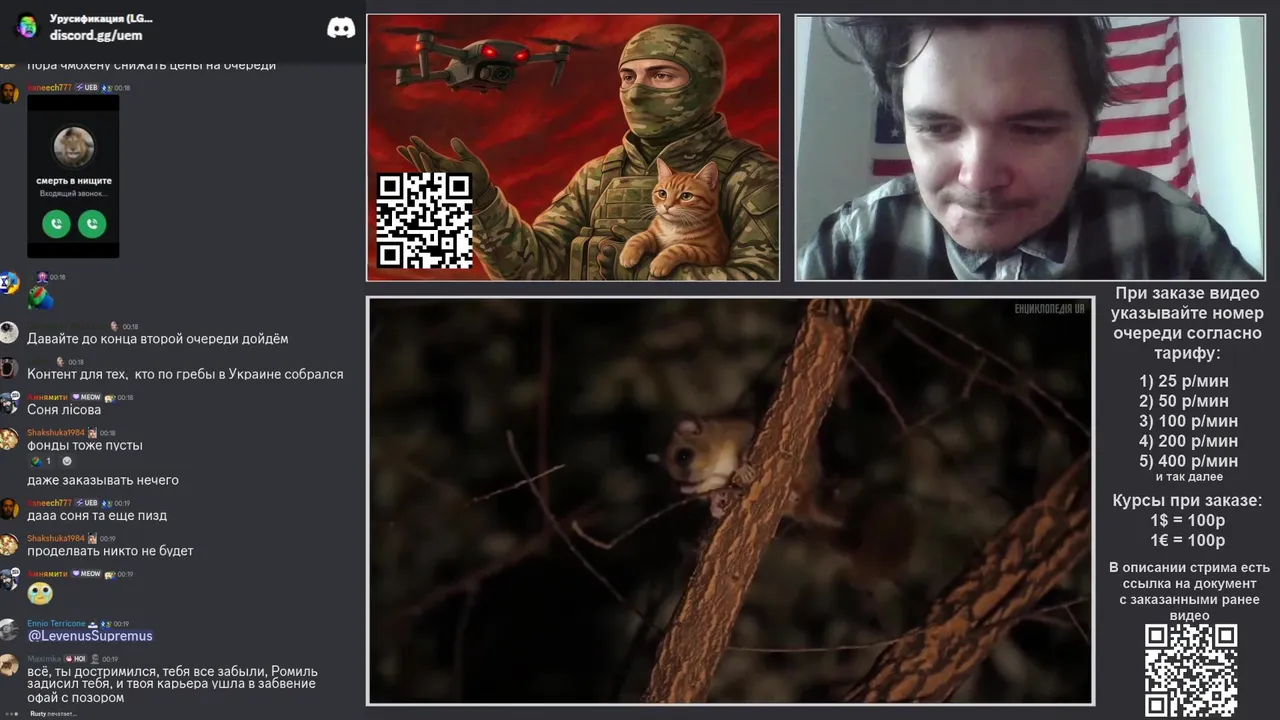
Task: Click the message 'даже заказывать нечего'
Action: (x=103, y=480)
